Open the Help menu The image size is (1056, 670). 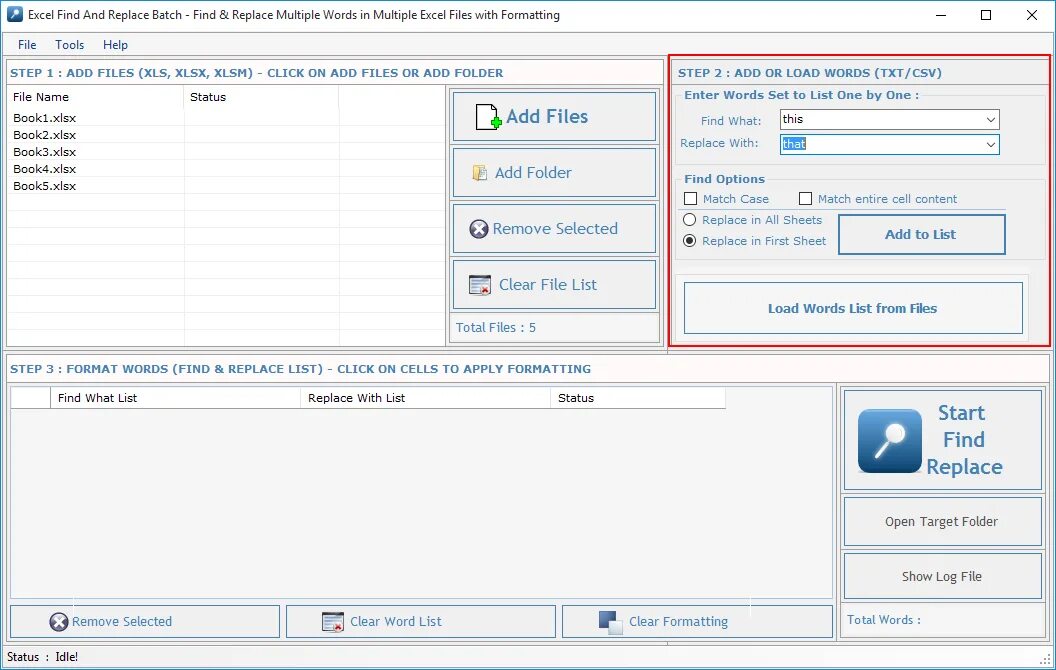point(115,44)
